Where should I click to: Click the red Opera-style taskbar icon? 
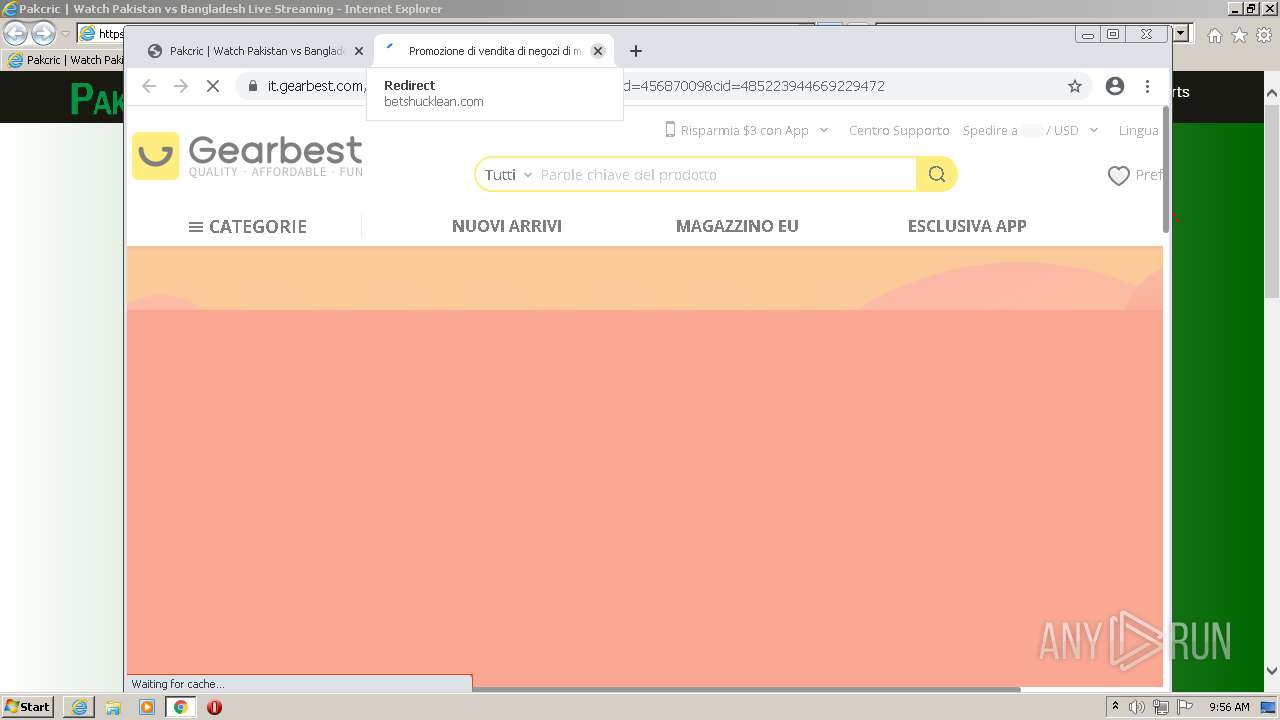click(214, 707)
